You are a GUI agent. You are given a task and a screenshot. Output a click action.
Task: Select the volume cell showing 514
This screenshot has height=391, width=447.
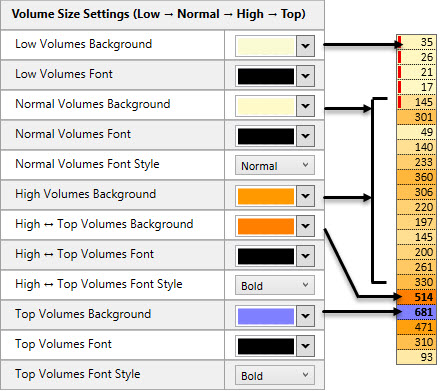coord(416,297)
